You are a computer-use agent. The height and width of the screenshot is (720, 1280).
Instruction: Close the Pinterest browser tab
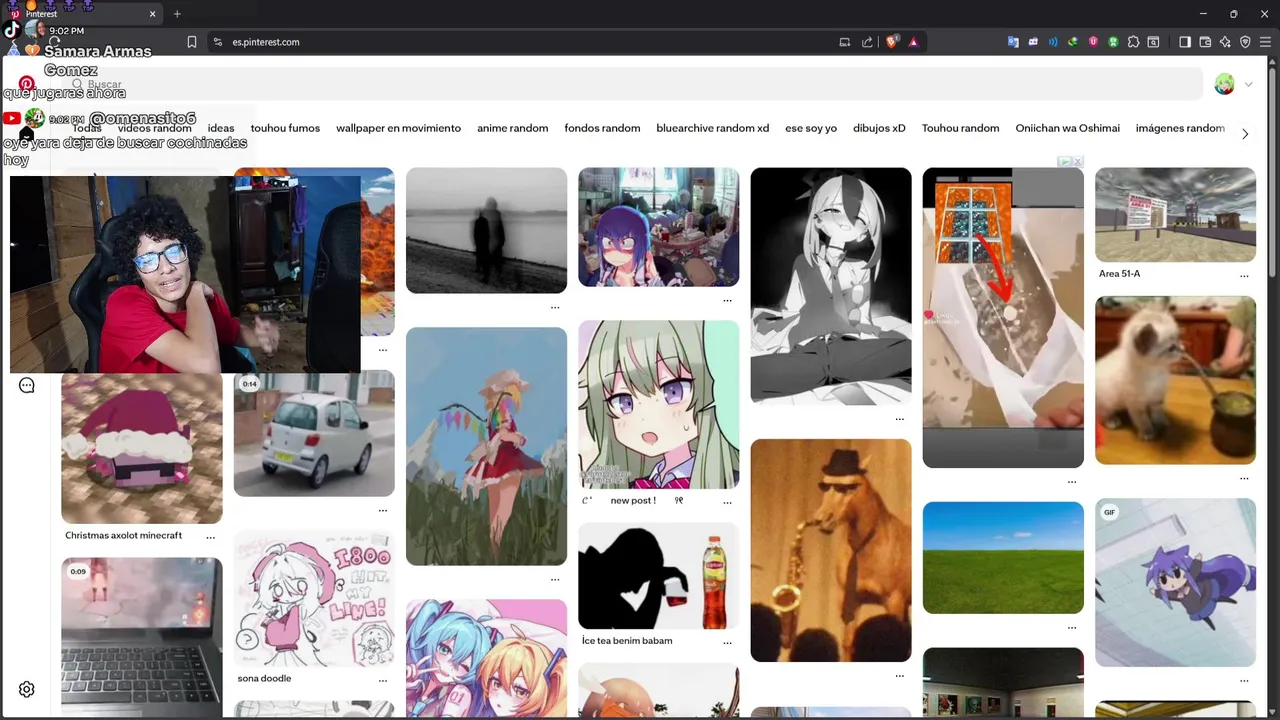click(x=153, y=14)
